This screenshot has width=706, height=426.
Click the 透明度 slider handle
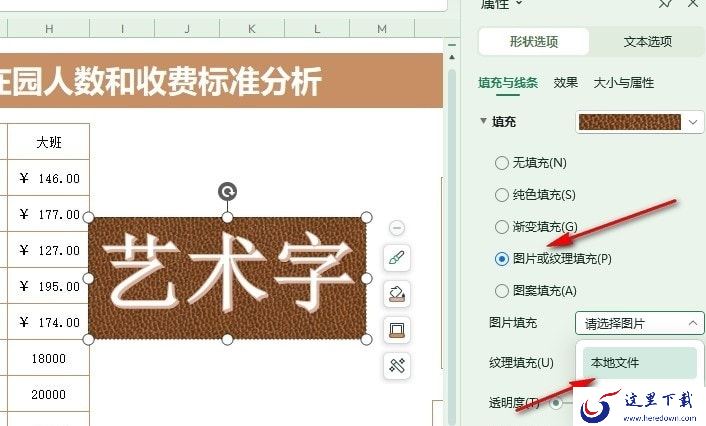point(556,403)
